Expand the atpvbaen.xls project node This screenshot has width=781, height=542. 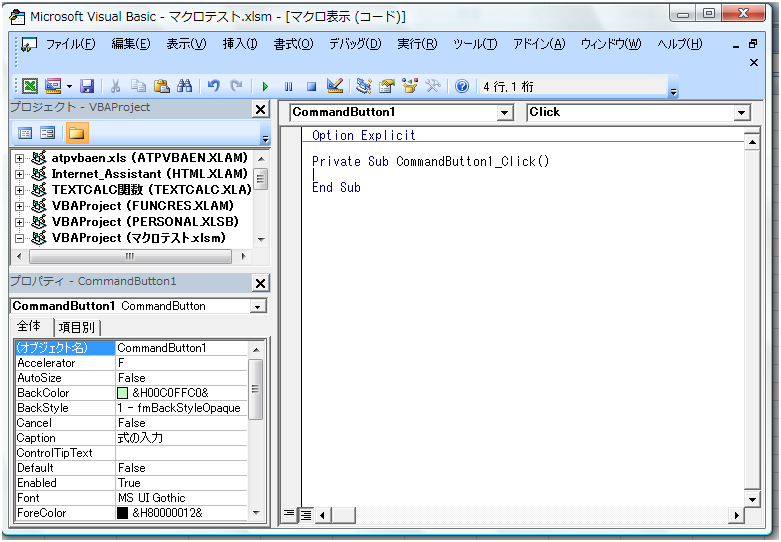19,158
